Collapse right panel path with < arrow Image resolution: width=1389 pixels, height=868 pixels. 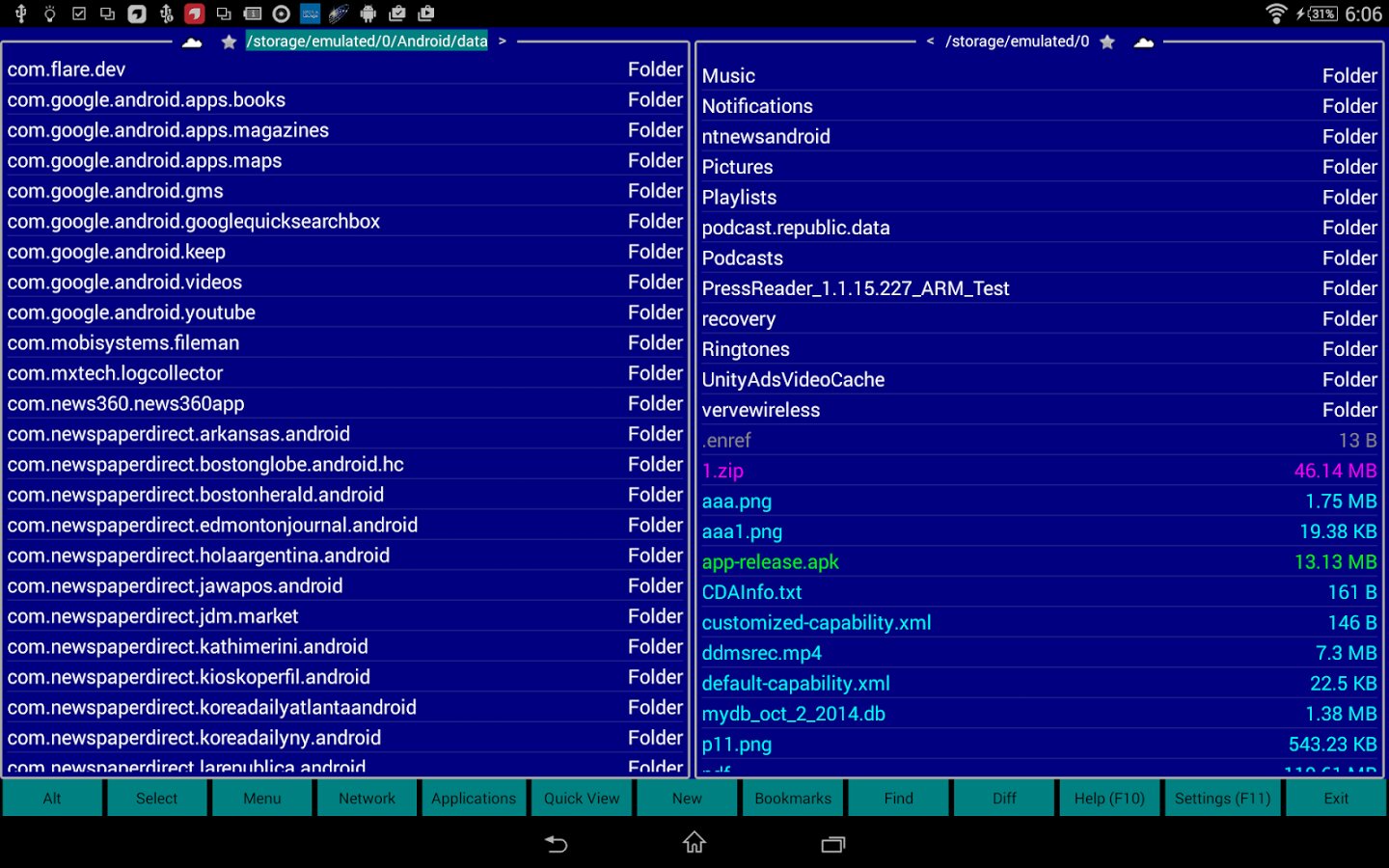[x=930, y=41]
